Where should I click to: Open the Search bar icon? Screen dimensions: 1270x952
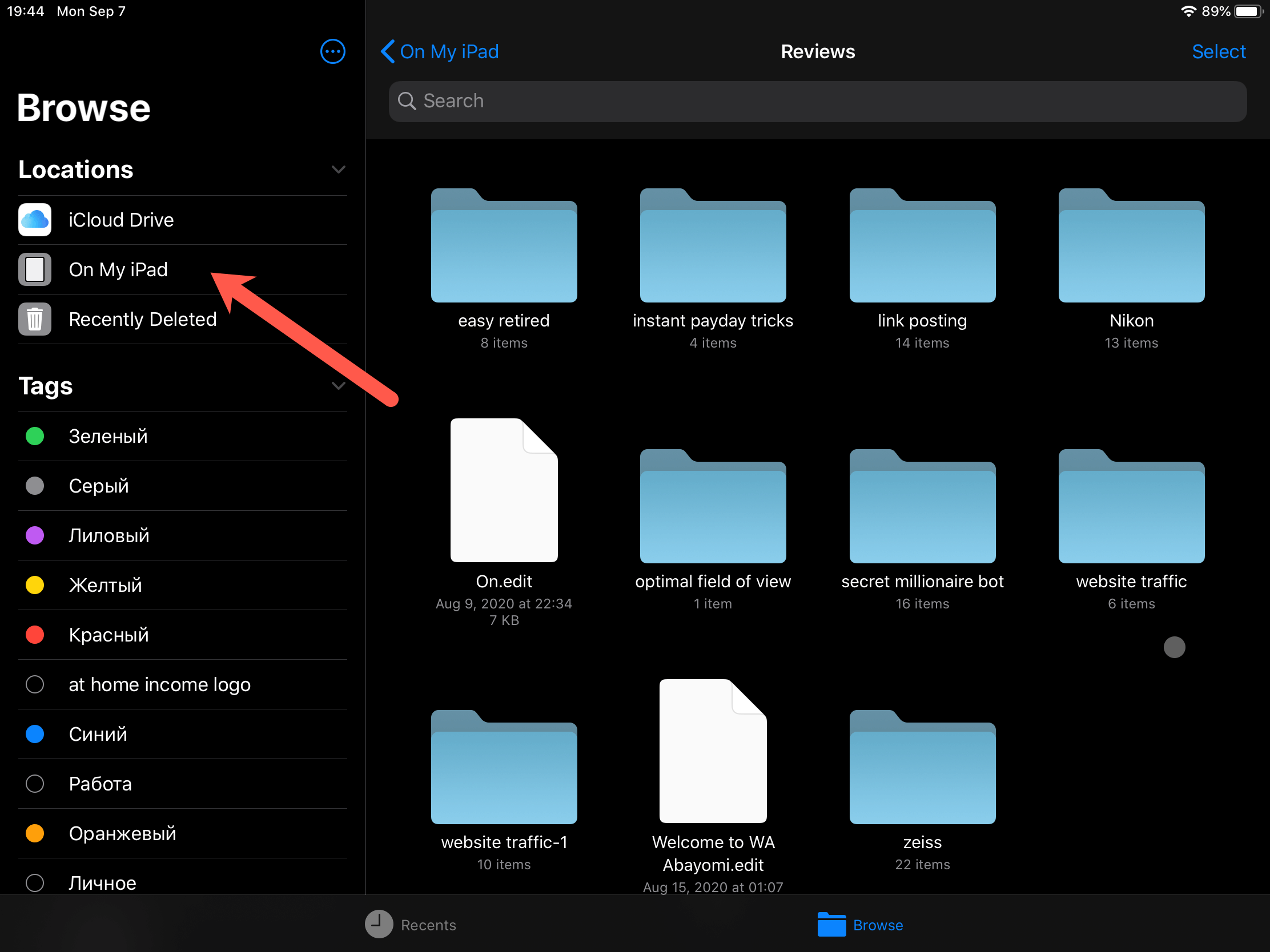pyautogui.click(x=409, y=100)
